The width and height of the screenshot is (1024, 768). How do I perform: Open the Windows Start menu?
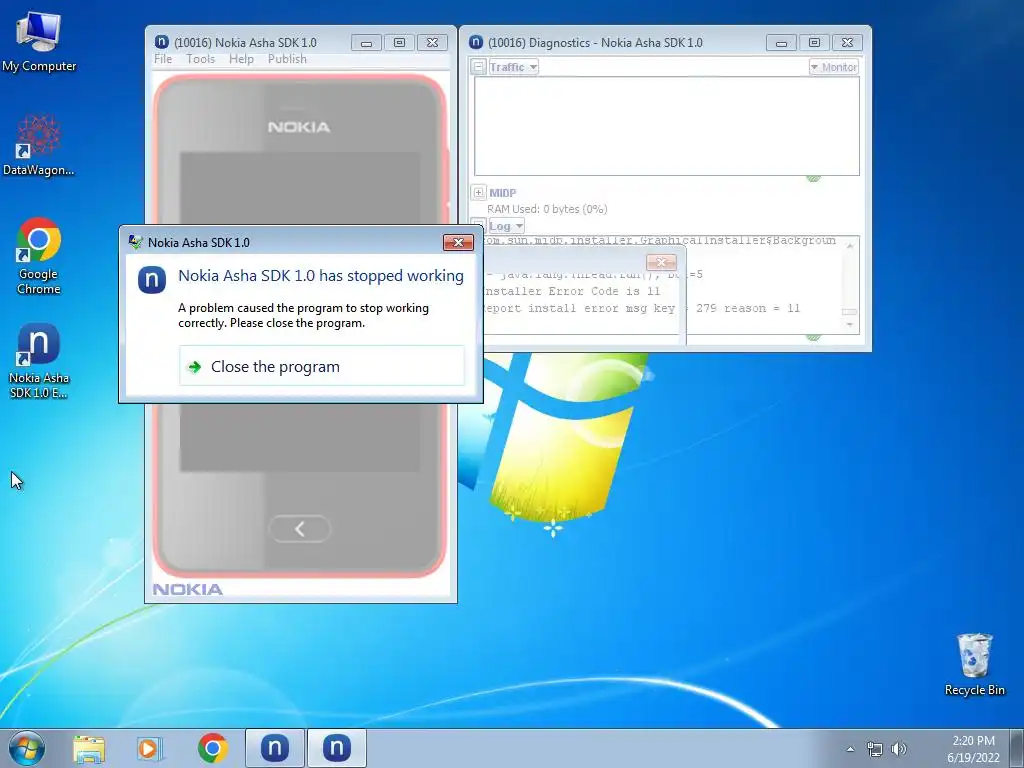(27, 748)
